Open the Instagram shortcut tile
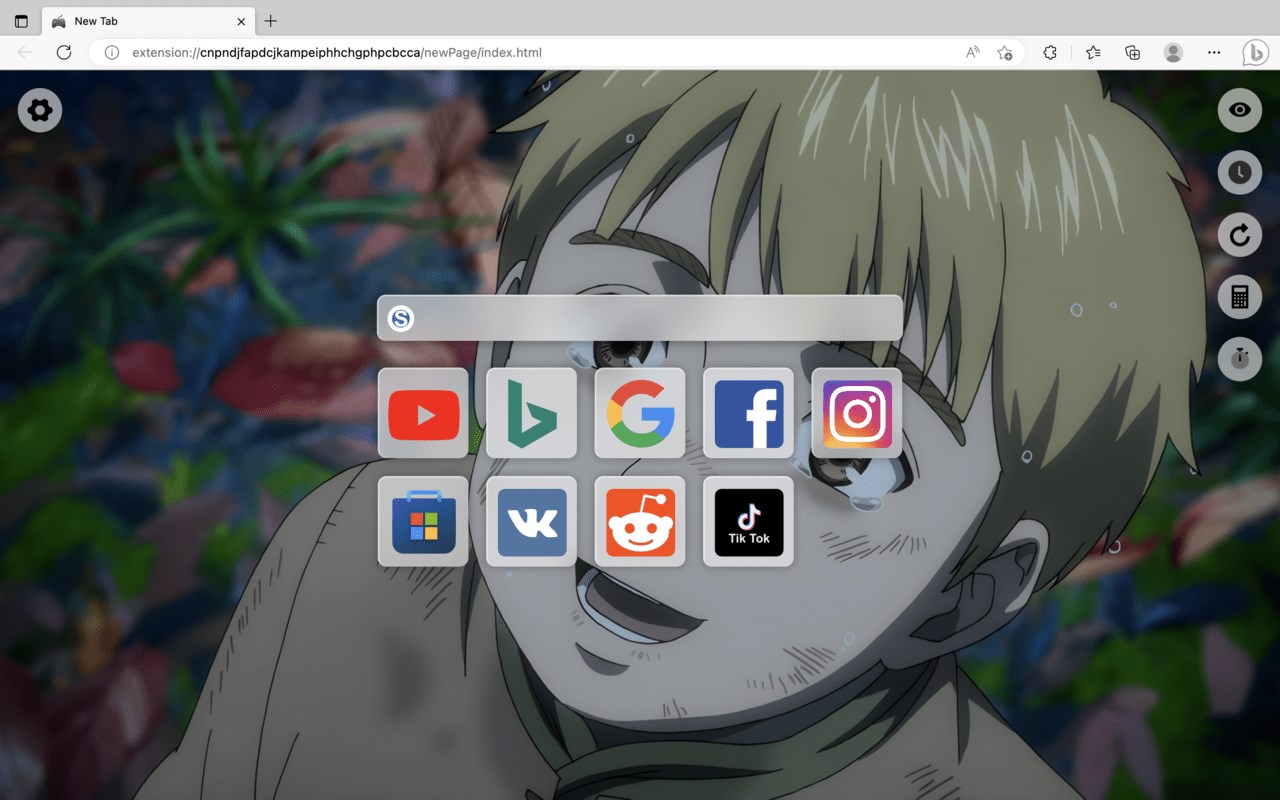 coord(857,413)
